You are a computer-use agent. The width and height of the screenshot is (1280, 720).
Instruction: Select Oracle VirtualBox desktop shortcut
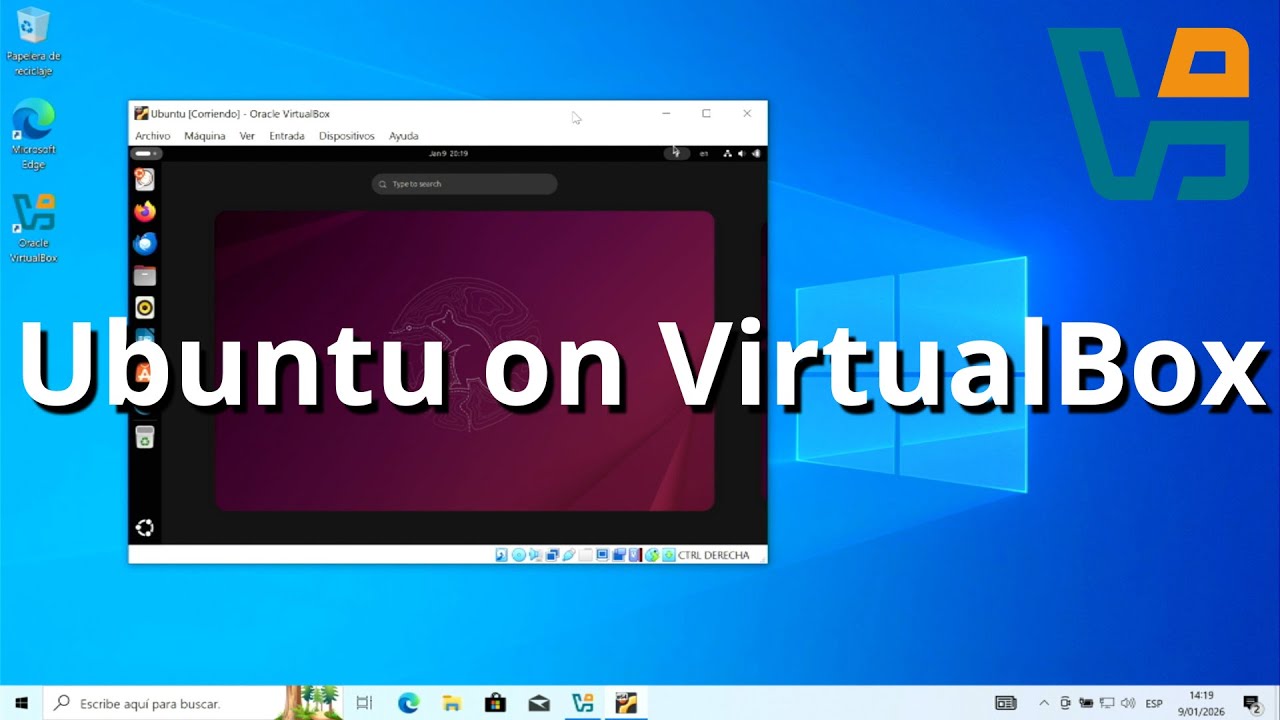tap(33, 228)
